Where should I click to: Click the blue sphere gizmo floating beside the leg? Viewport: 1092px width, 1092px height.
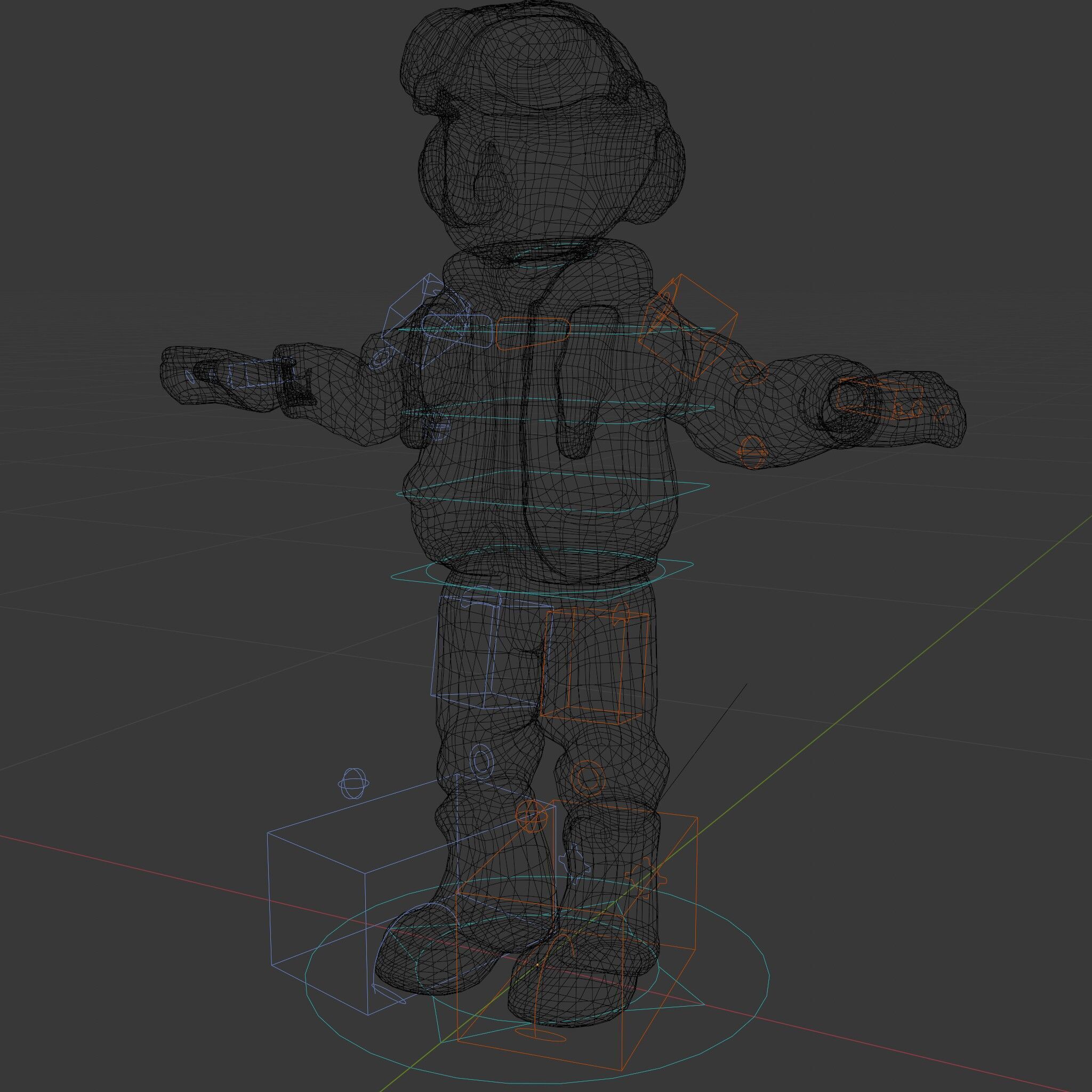point(354,783)
